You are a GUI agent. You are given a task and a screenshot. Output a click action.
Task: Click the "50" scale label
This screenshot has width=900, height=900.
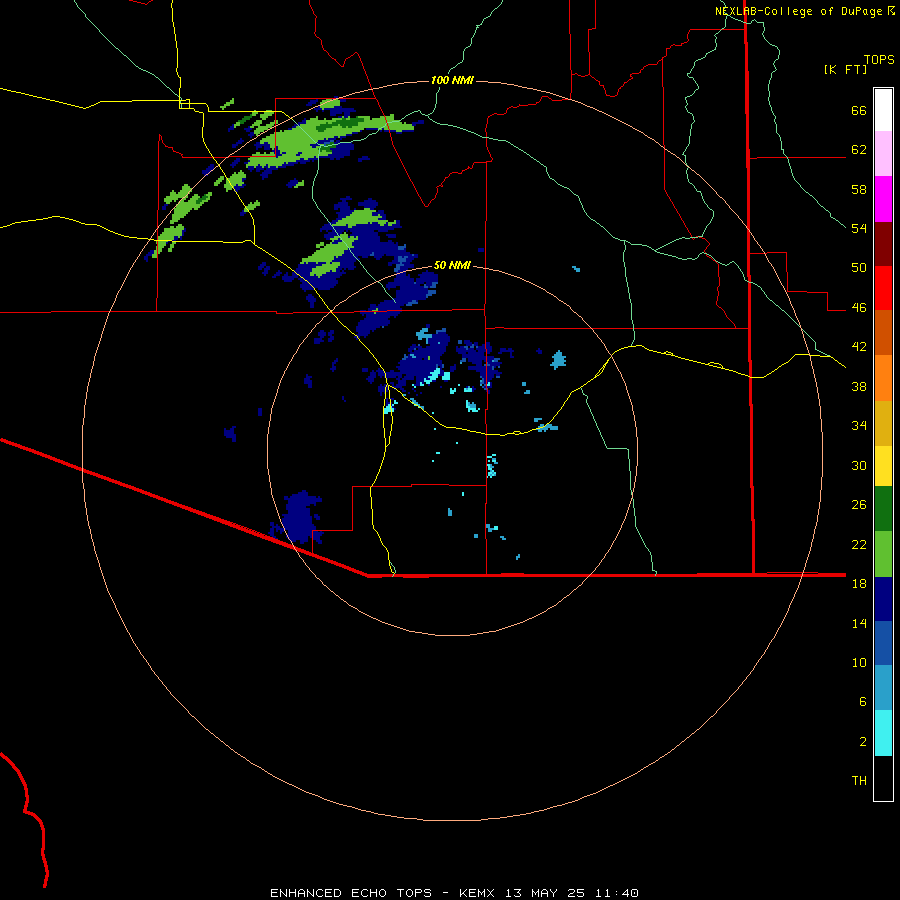[x=859, y=268]
